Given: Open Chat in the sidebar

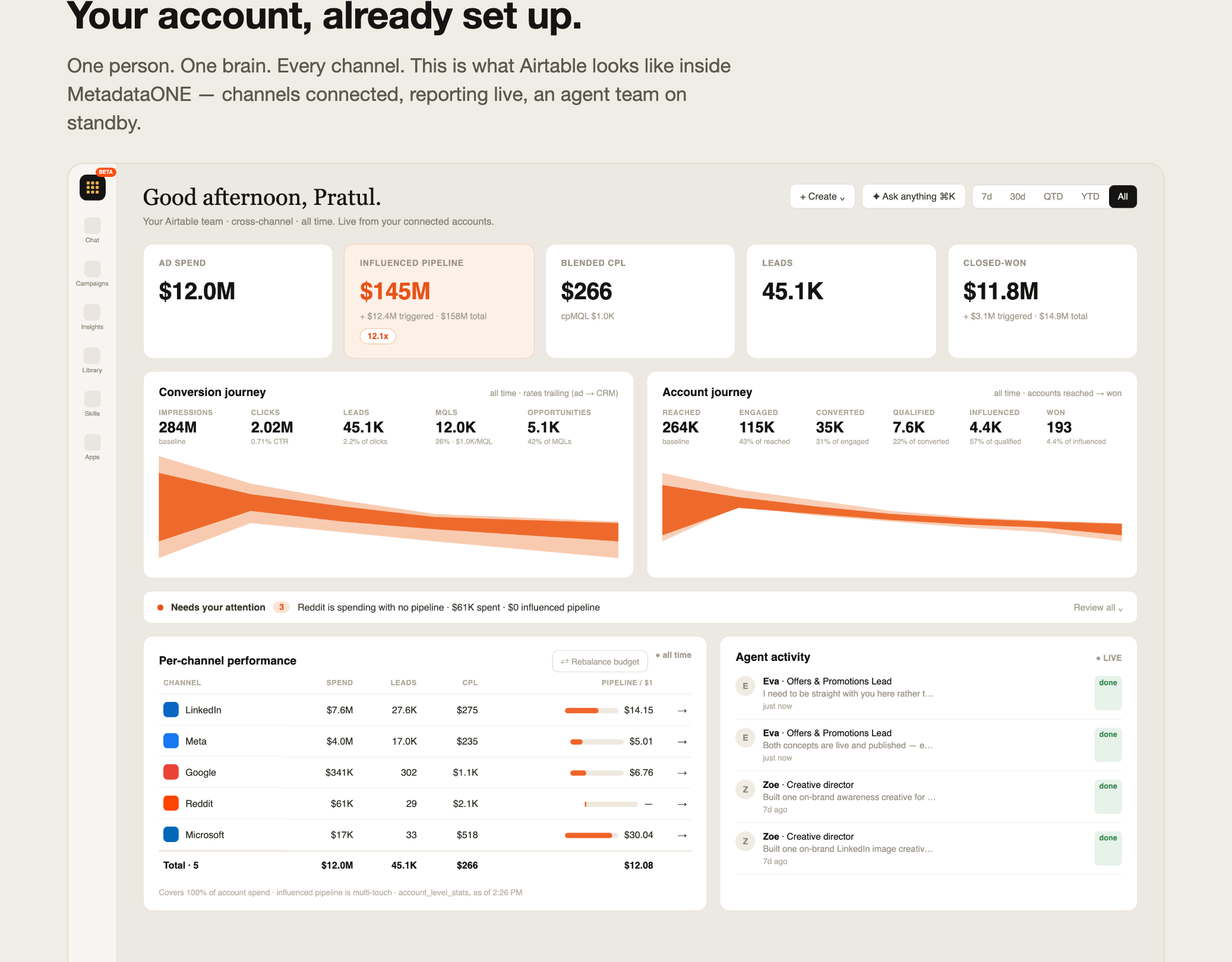Looking at the screenshot, I should pyautogui.click(x=92, y=230).
